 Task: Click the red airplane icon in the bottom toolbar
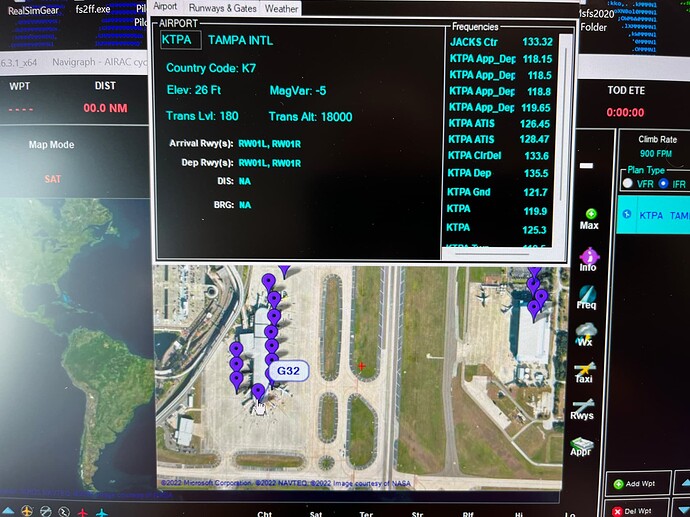(83, 513)
